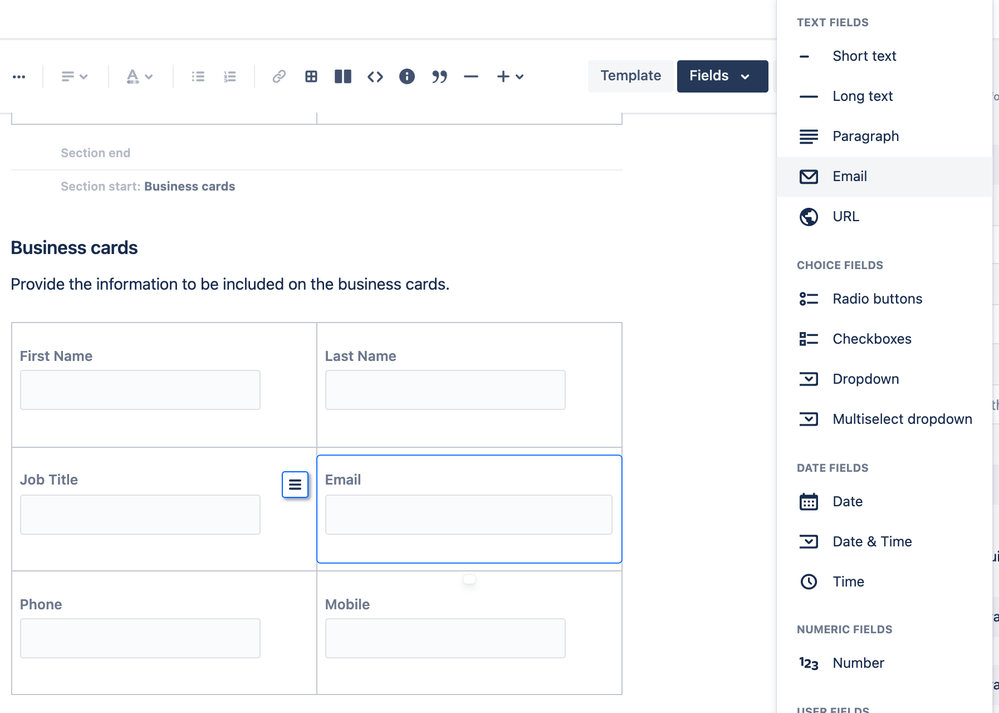
Task: Click the Template button
Action: point(631,76)
